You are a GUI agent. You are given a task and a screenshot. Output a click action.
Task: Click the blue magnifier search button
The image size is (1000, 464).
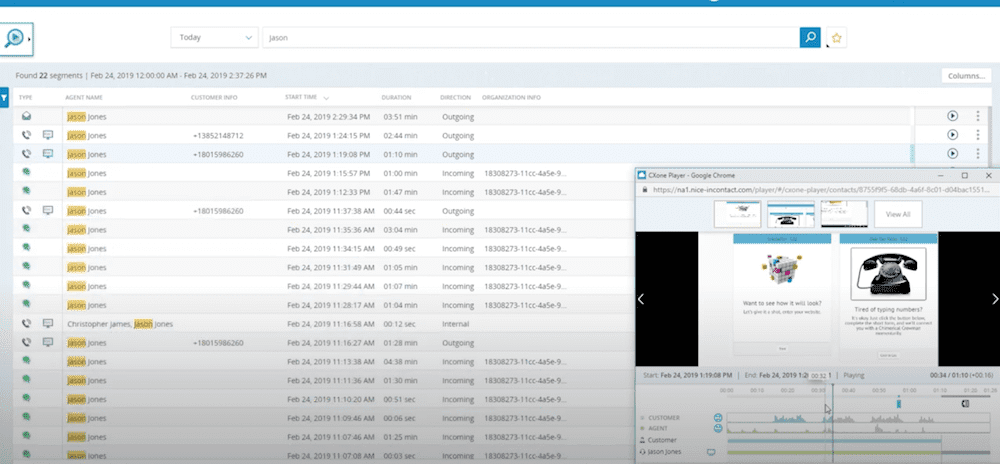coord(810,38)
